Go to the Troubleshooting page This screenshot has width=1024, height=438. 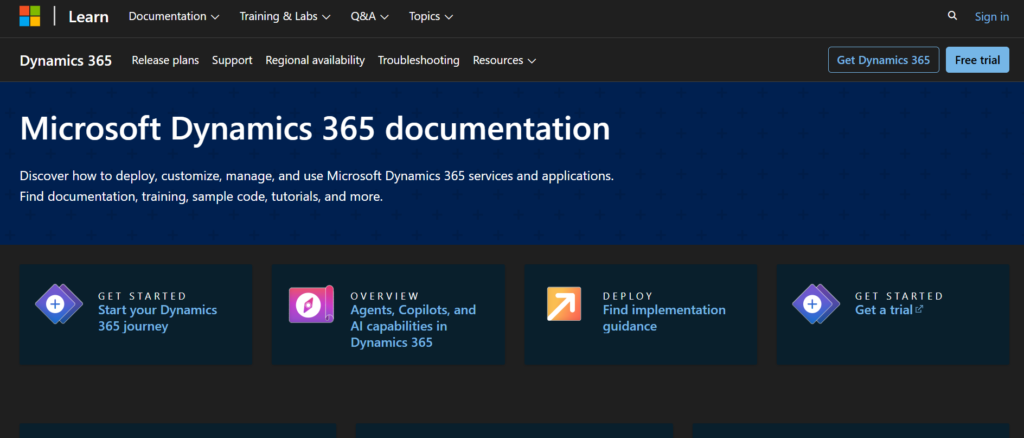(x=418, y=60)
